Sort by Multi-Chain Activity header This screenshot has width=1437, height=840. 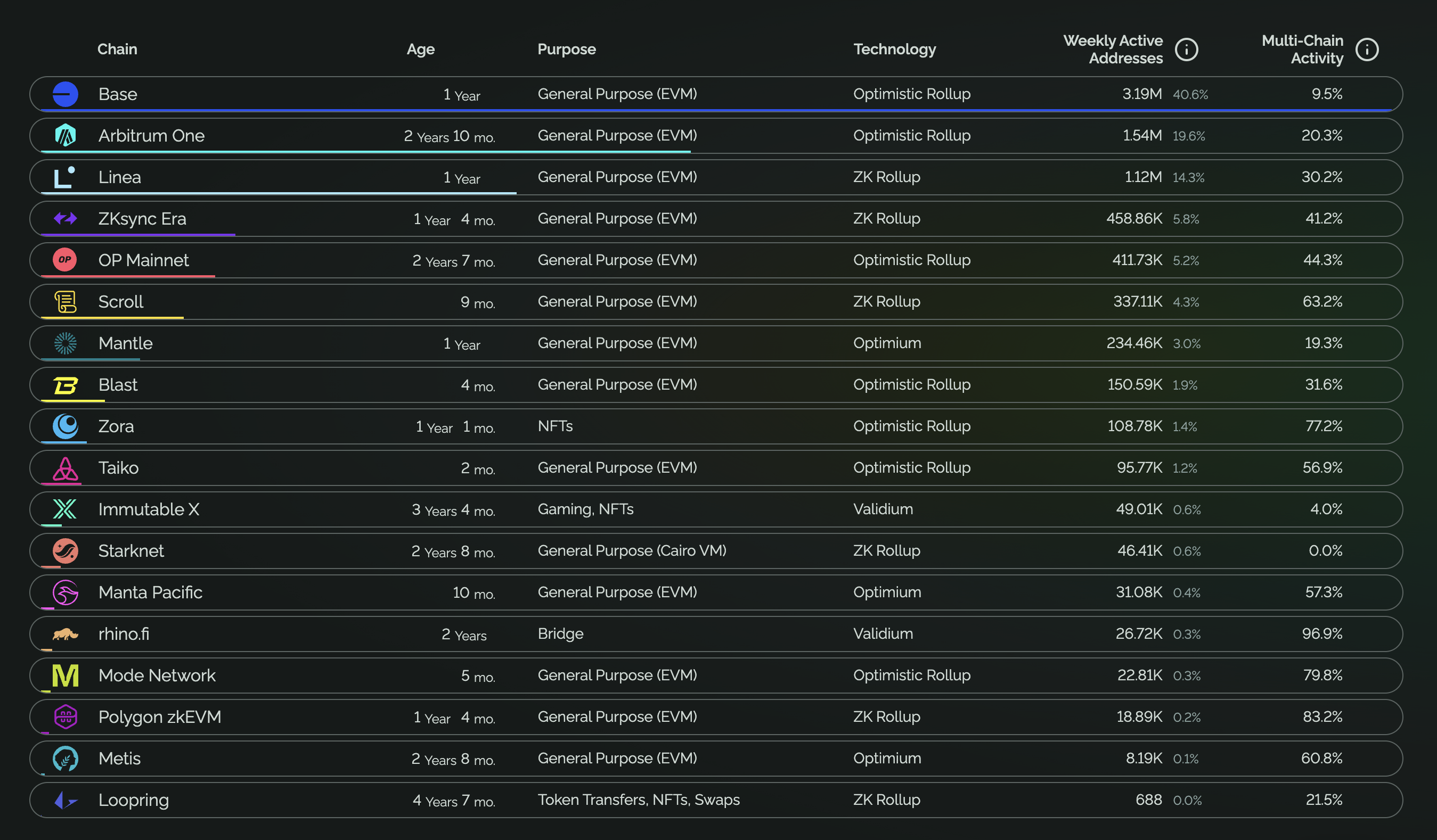click(1302, 50)
